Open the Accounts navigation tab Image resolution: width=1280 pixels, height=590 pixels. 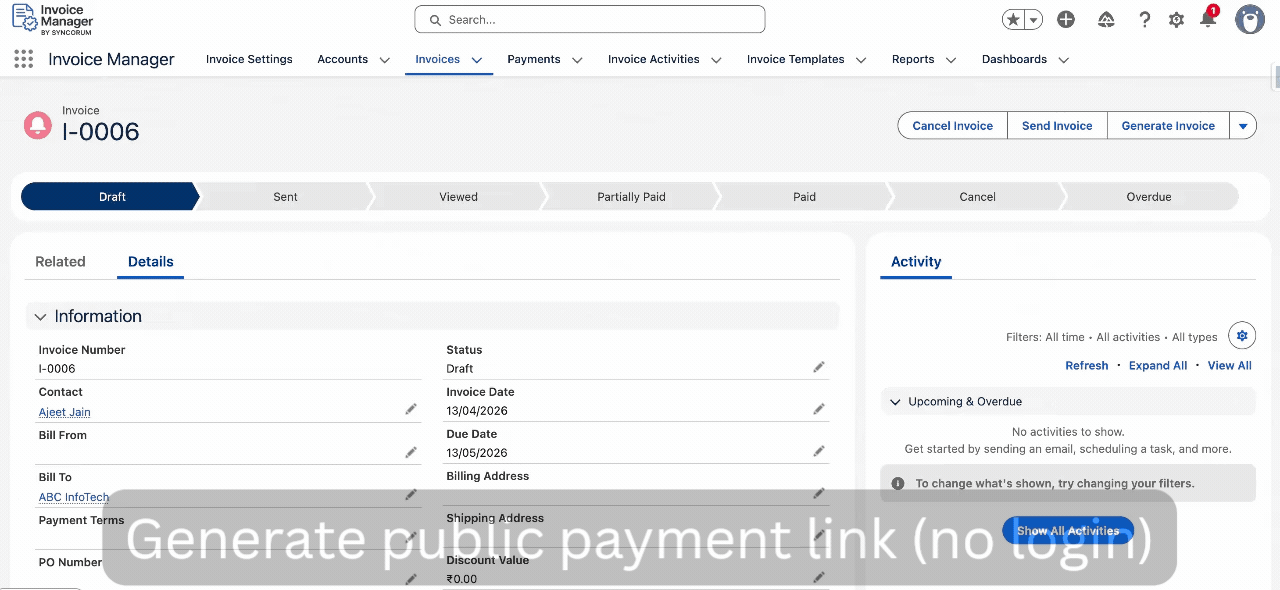coord(343,59)
